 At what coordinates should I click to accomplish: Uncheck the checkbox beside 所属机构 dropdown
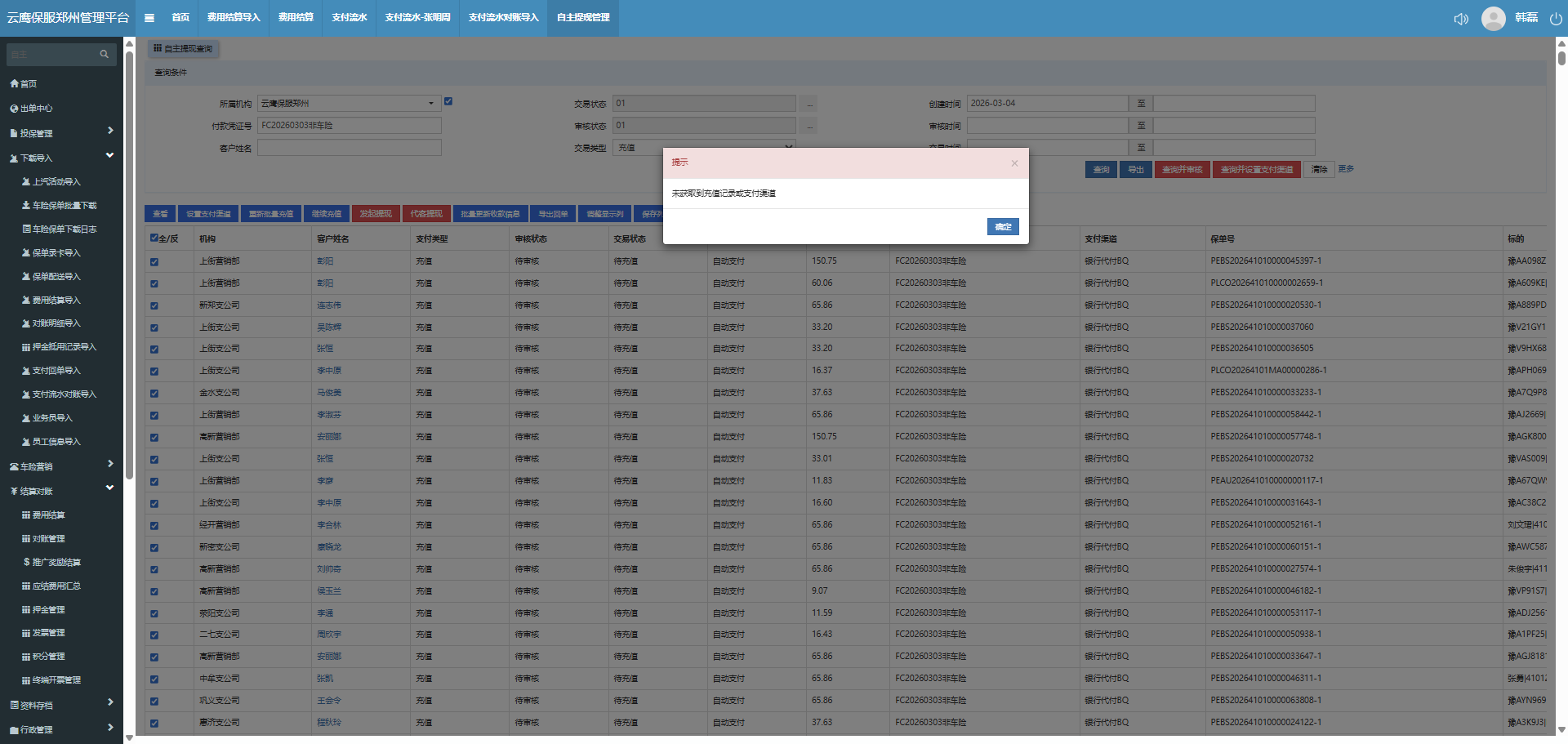pyautogui.click(x=448, y=102)
